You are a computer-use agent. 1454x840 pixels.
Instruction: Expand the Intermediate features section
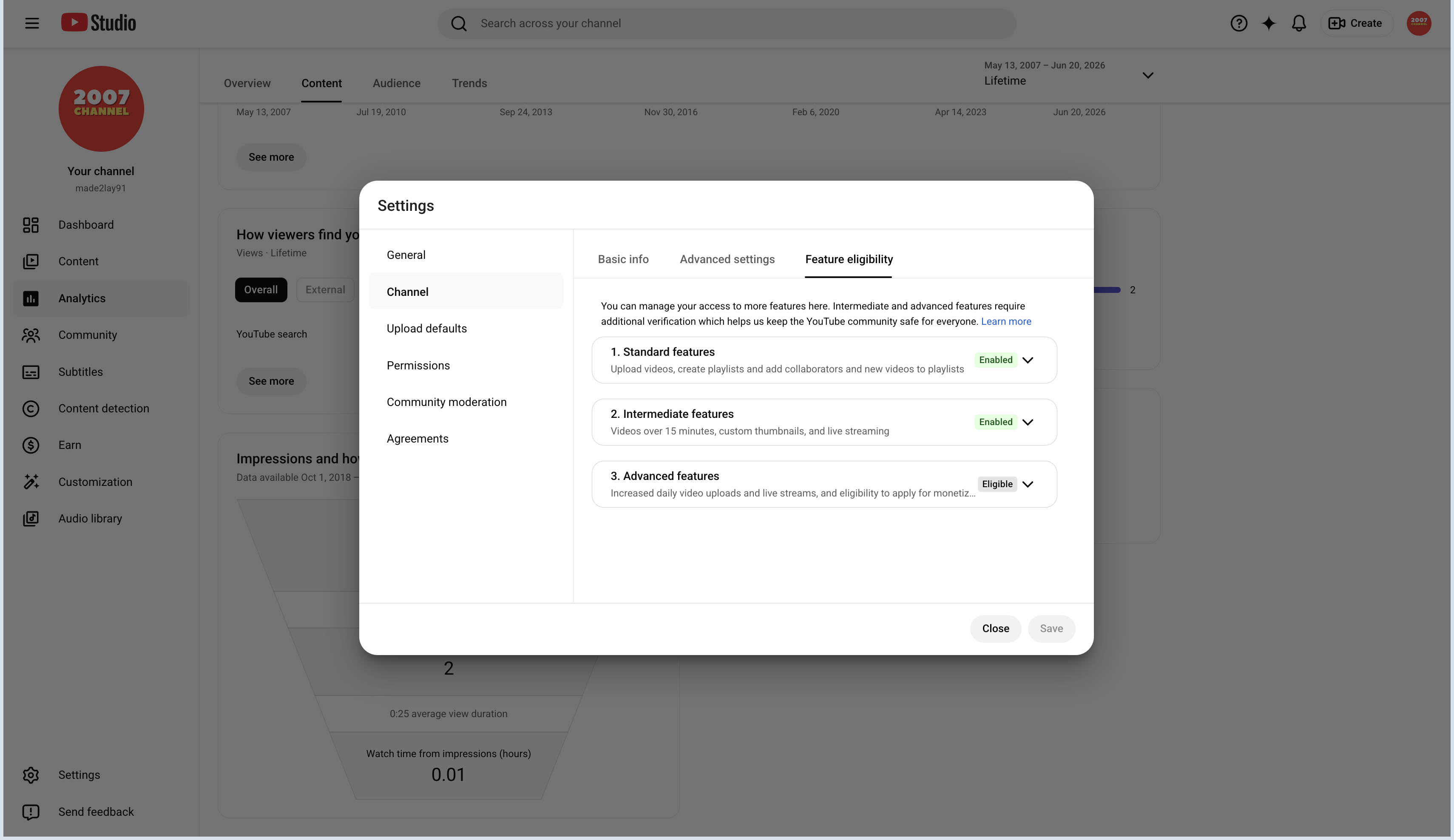click(x=1028, y=422)
